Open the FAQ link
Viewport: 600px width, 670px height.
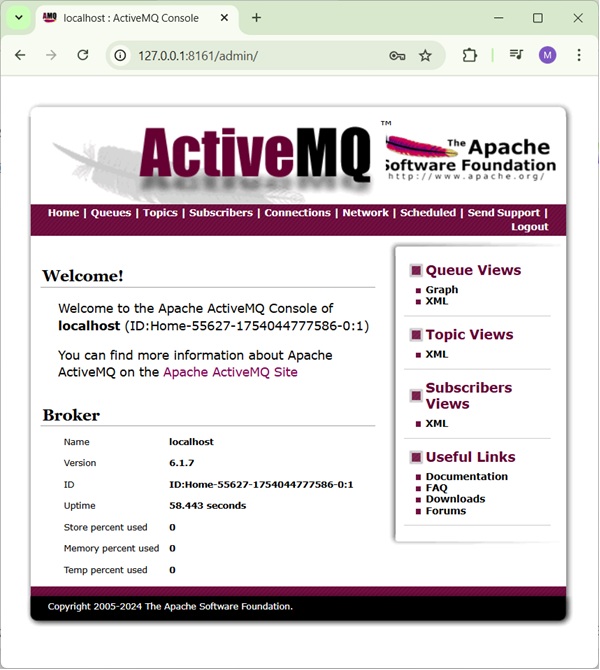tap(436, 488)
